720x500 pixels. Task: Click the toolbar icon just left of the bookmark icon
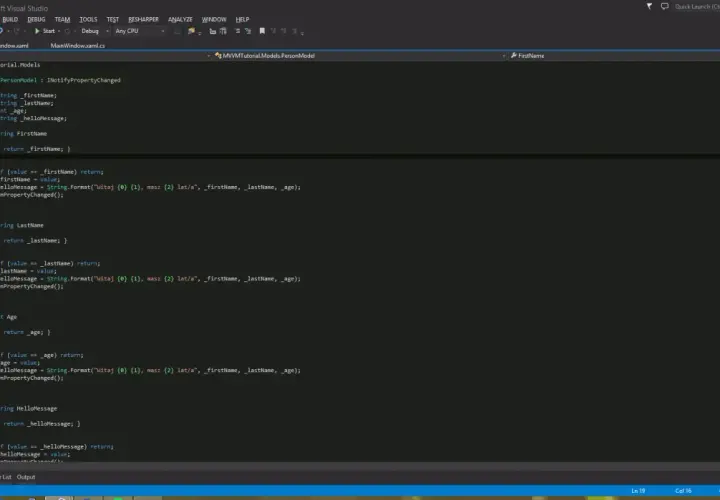tap(248, 31)
